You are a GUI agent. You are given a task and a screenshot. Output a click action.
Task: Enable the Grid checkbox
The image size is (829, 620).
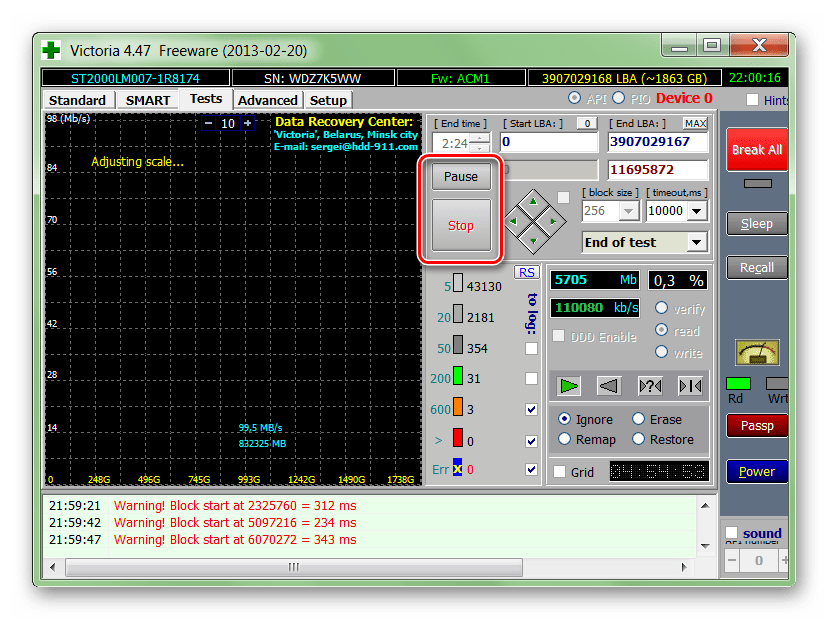click(560, 472)
